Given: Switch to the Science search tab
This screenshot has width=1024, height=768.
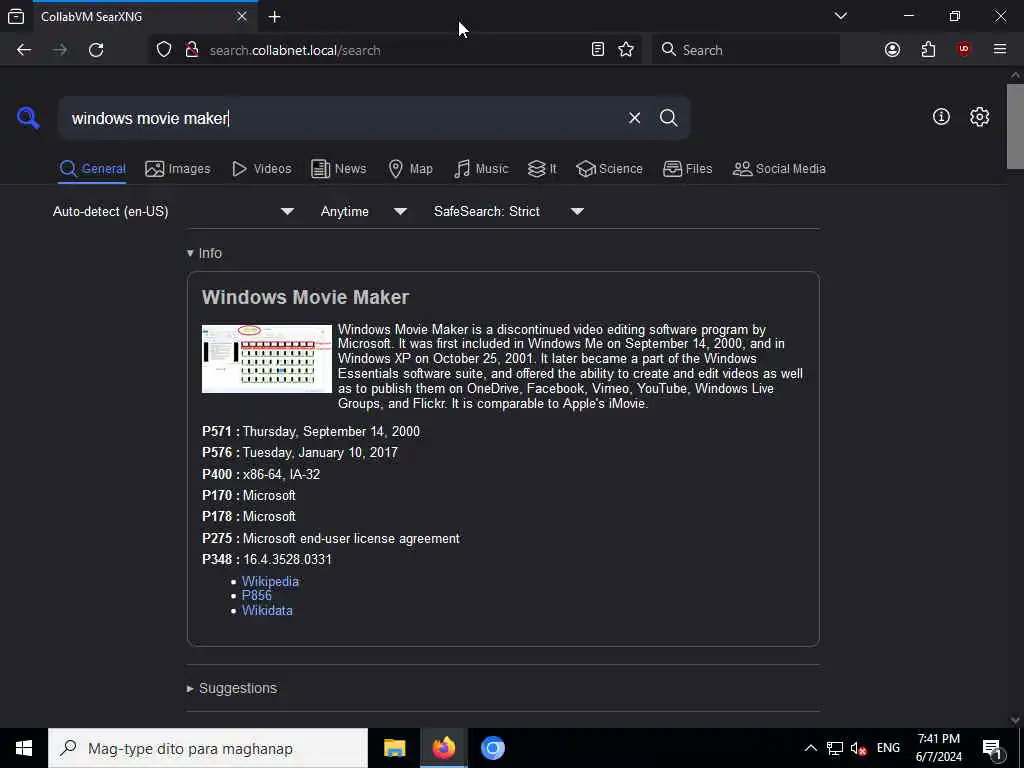Looking at the screenshot, I should point(609,168).
